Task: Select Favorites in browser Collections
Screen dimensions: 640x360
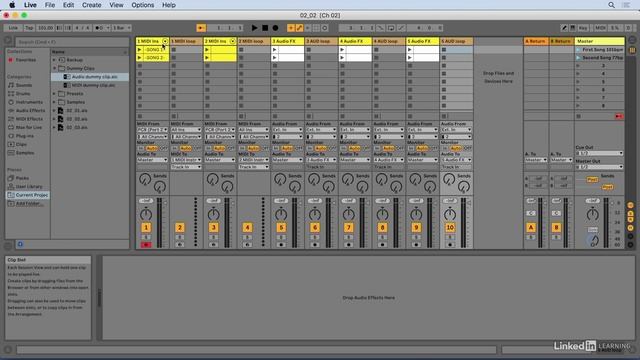Action: pos(25,60)
